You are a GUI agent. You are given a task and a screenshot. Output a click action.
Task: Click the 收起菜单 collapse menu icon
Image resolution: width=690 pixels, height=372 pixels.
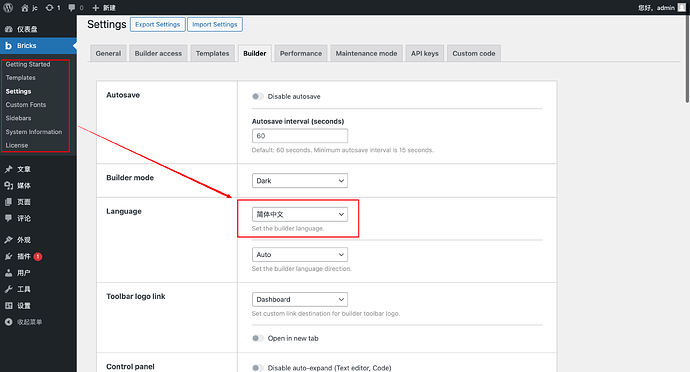(8, 322)
